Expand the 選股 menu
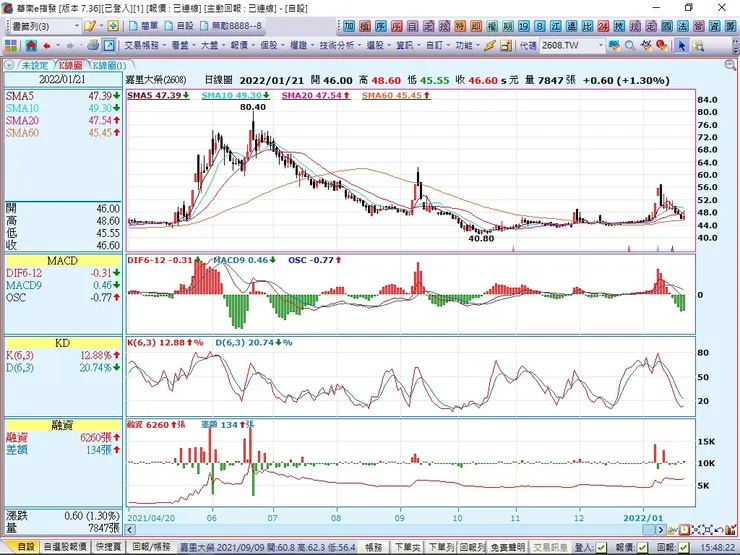 [x=378, y=46]
